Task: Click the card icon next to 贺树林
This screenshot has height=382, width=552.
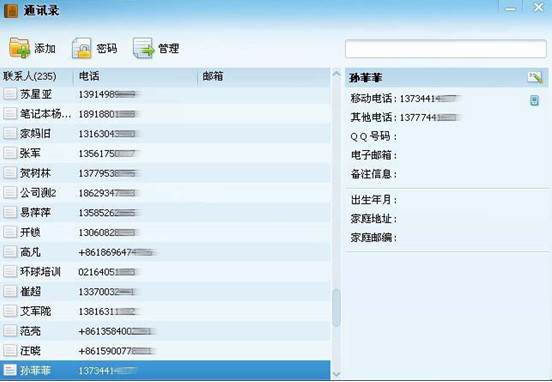Action: (10, 173)
